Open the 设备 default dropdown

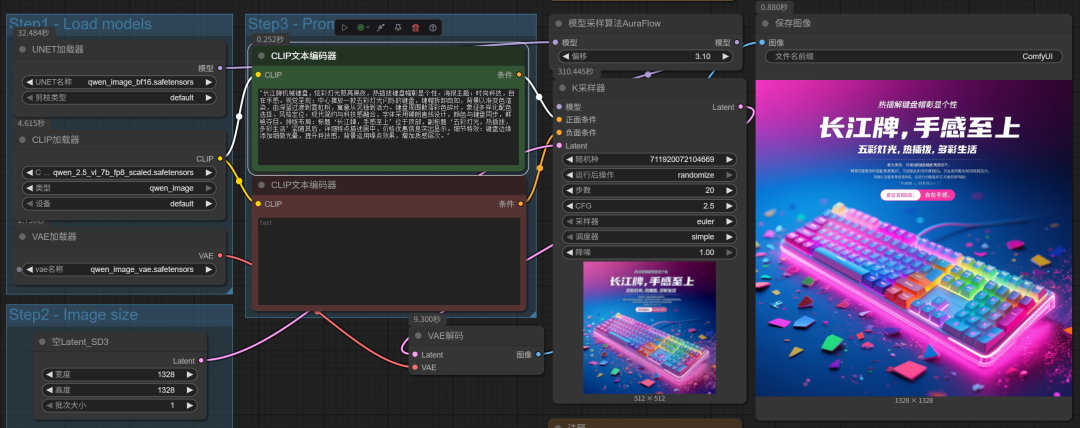[118, 204]
